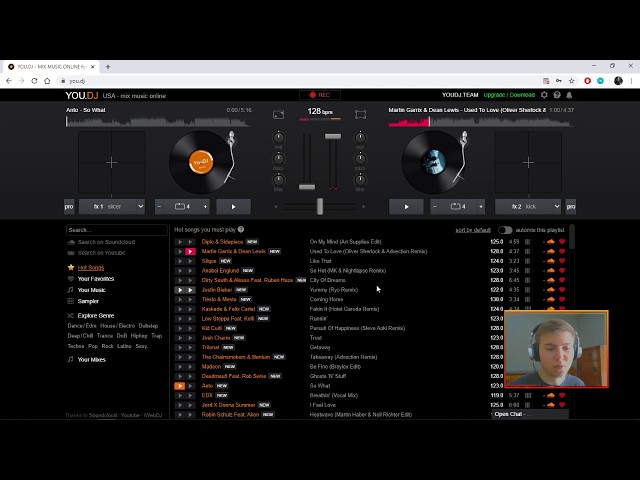Load Justin Bieber track to right deck
The width and height of the screenshot is (640, 480).
[190, 290]
